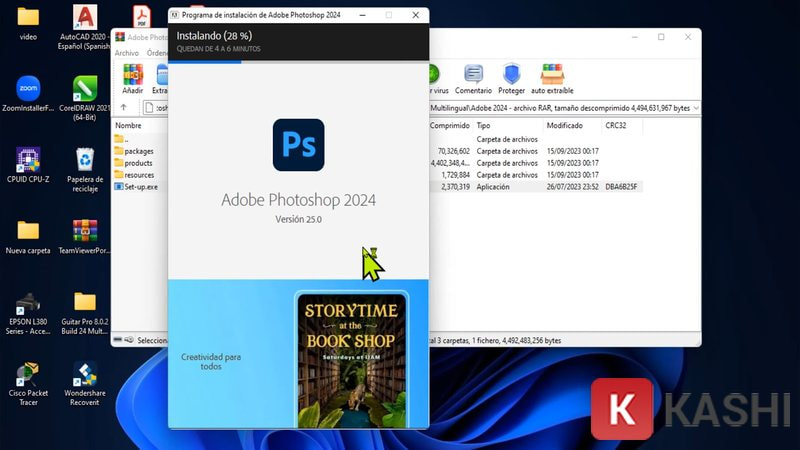Launch CPUID CPU-Z shortcut
This screenshot has width=800, height=450.
pos(28,165)
